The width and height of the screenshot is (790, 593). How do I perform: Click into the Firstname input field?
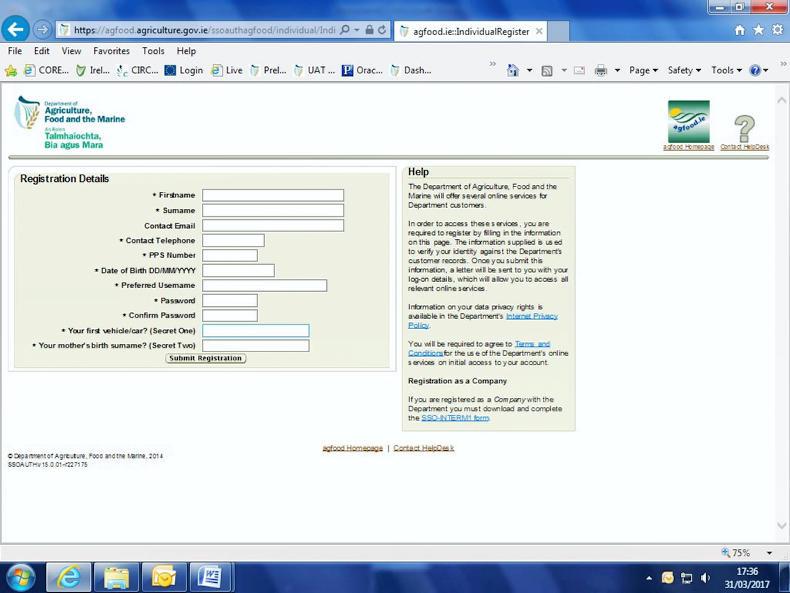coord(272,196)
